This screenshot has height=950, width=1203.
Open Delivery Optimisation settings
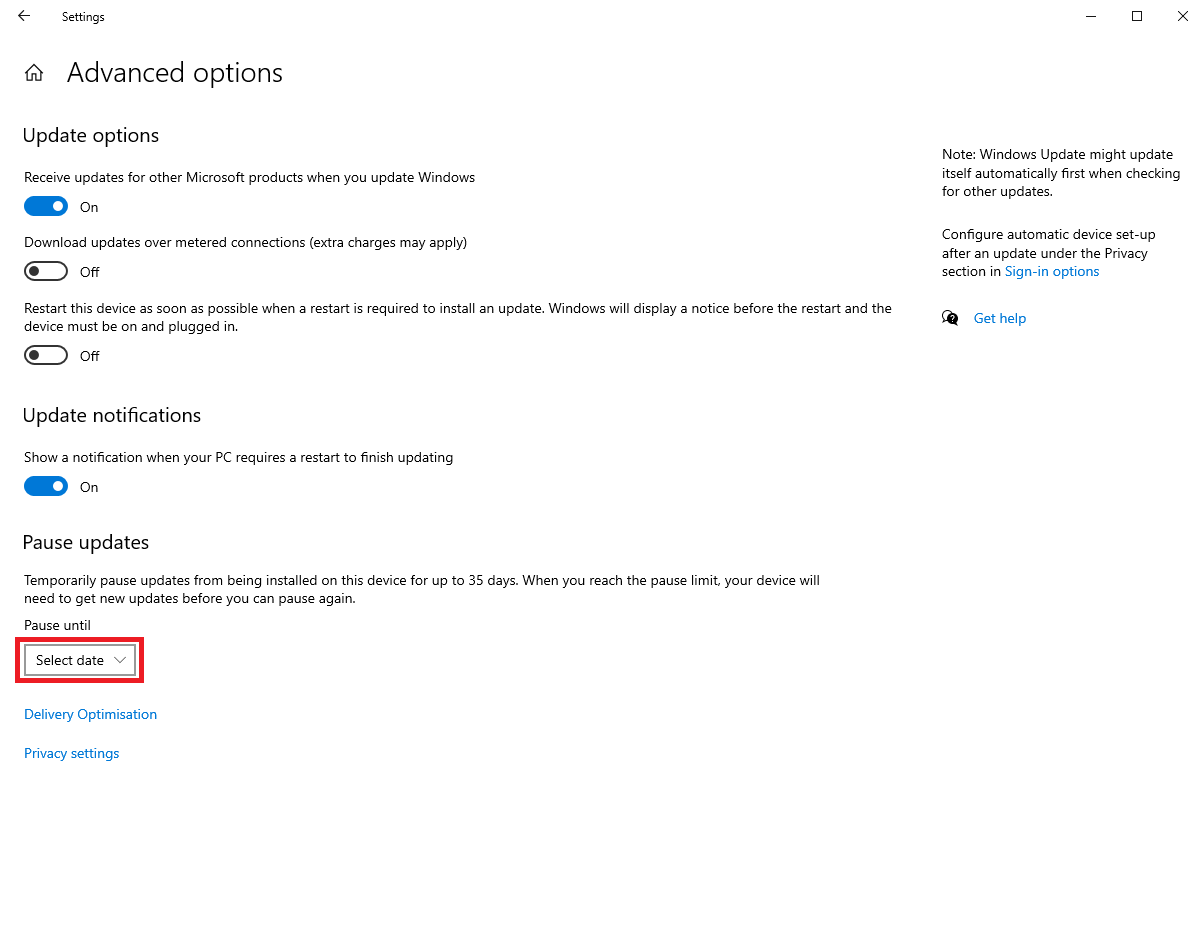pos(90,714)
